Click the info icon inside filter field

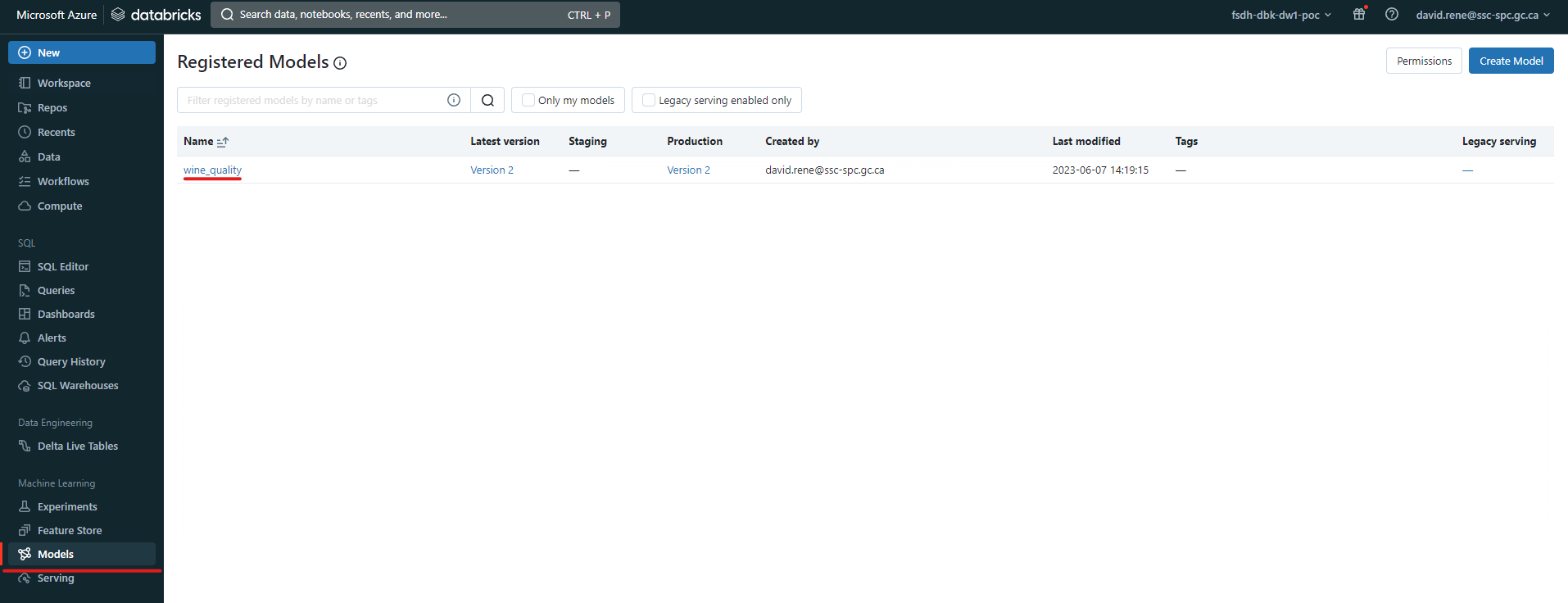[x=454, y=100]
